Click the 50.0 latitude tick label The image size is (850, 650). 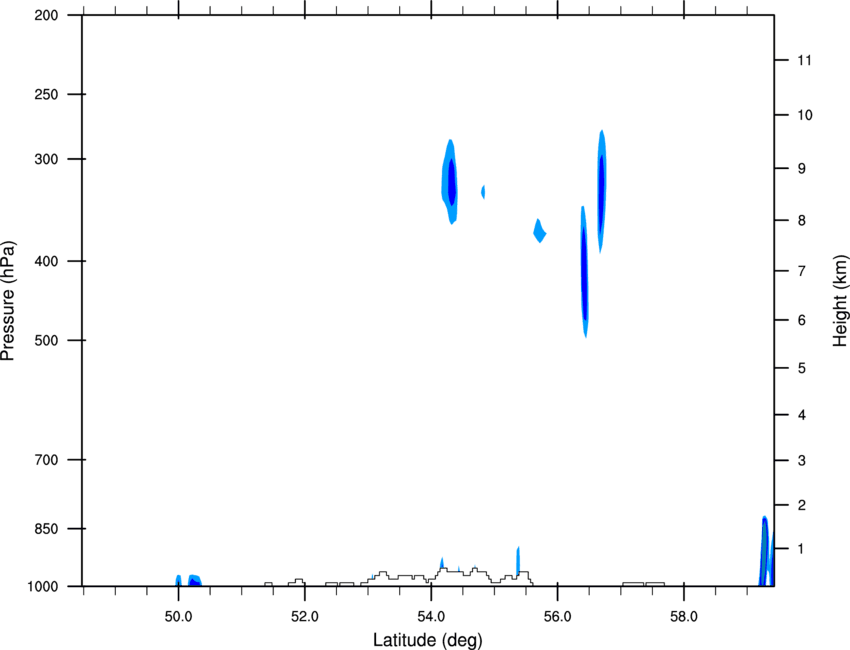(x=178, y=617)
